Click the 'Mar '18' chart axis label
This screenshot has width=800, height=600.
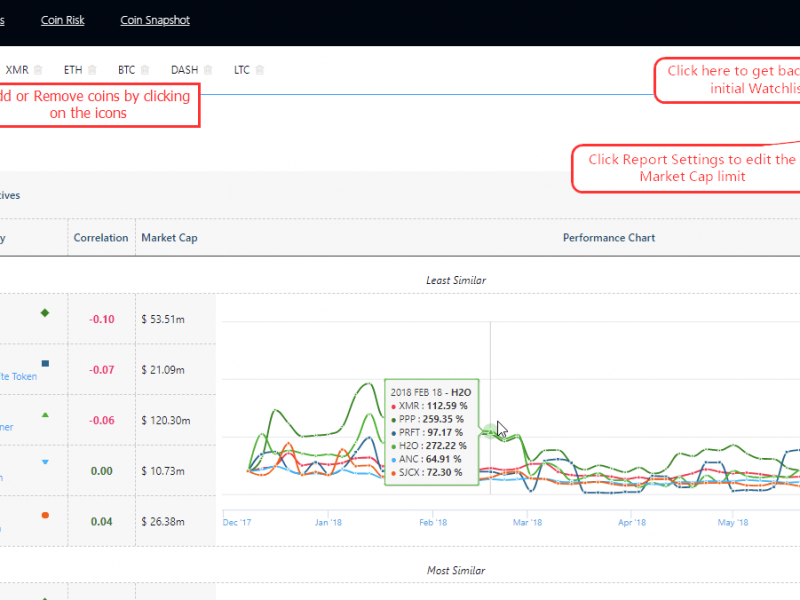[x=527, y=522]
